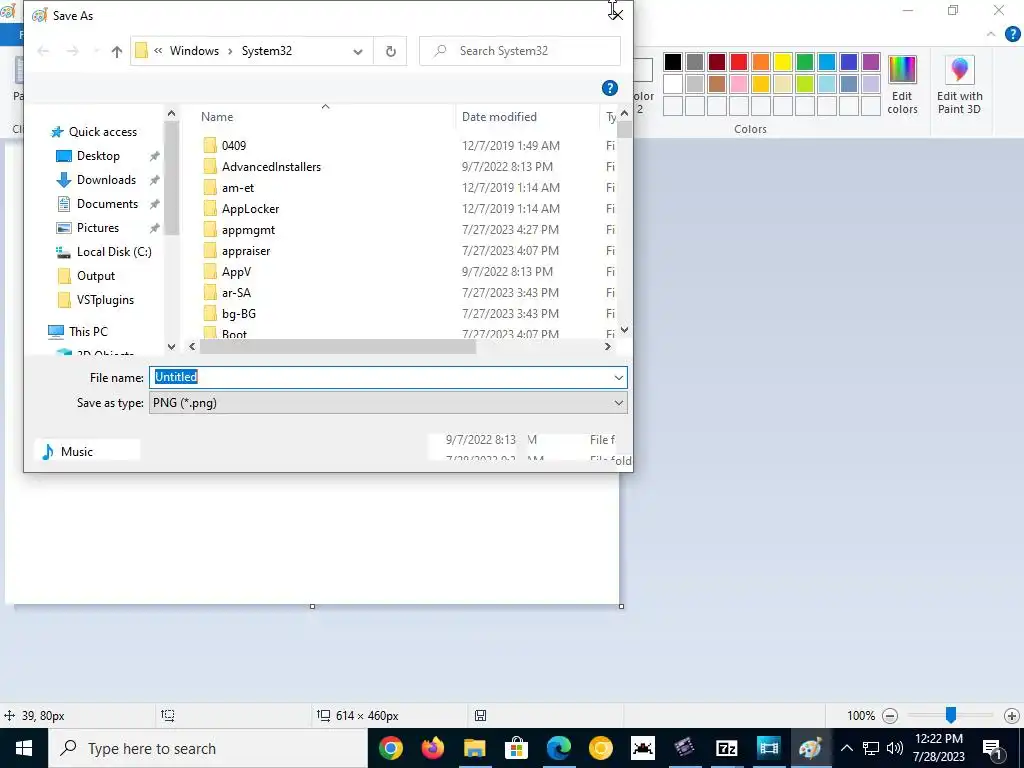The height and width of the screenshot is (768, 1024).
Task: Expand the address bar path dropdown
Action: pyautogui.click(x=358, y=52)
